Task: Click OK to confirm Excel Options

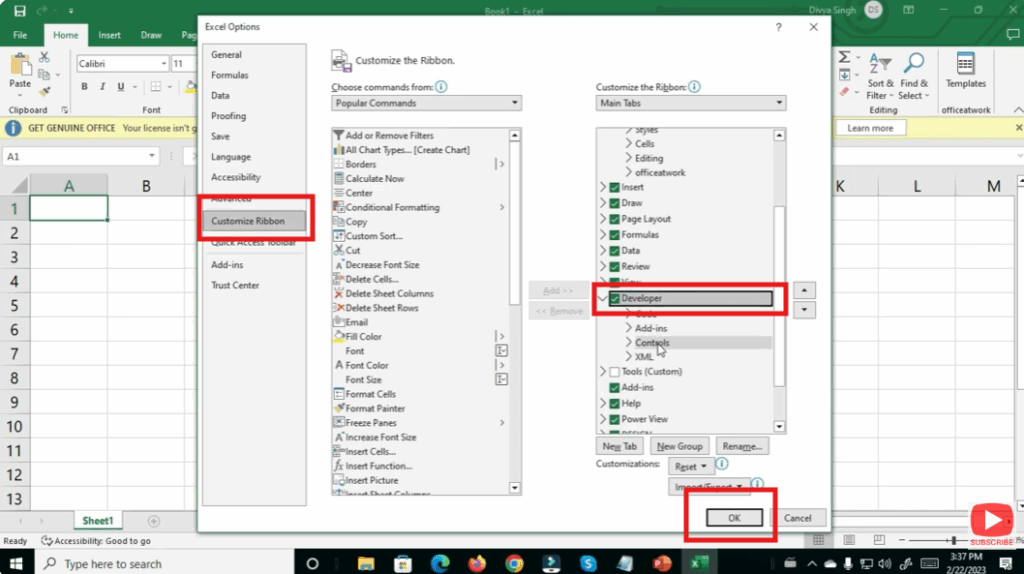Action: pos(734,518)
